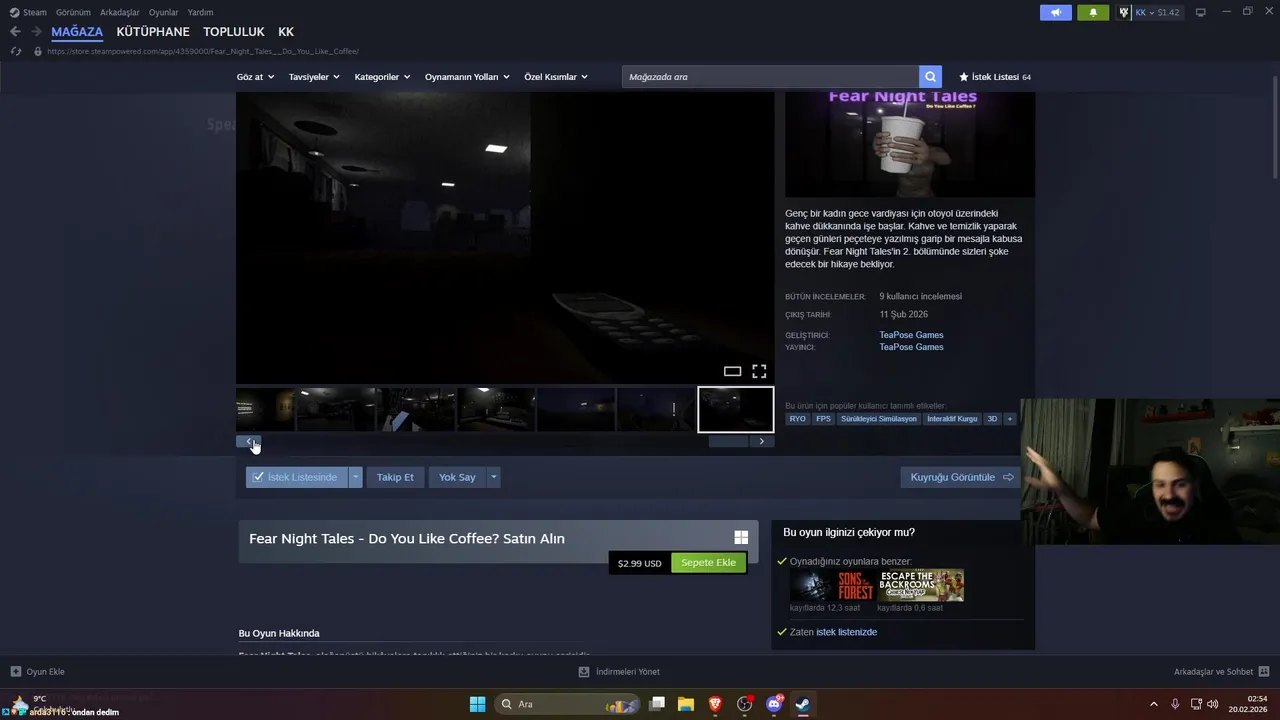Screen dimensions: 1280x720
Task: Launch Brave browser from taskbar
Action: click(x=715, y=704)
